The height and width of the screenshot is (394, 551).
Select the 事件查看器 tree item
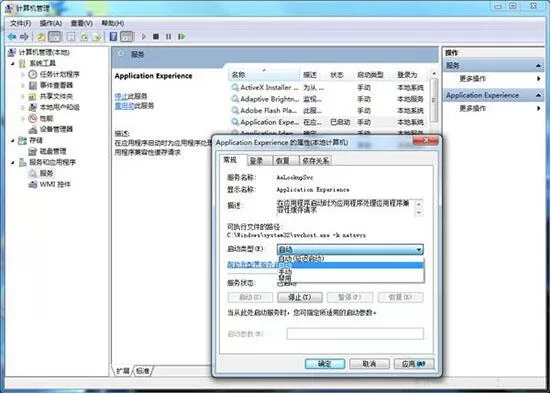pyautogui.click(x=56, y=85)
